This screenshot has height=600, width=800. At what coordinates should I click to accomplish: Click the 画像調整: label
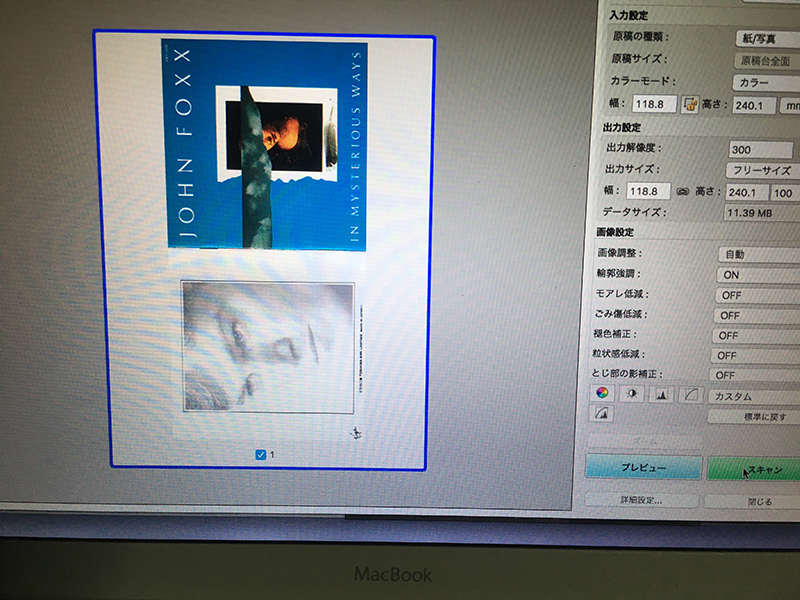click(620, 253)
